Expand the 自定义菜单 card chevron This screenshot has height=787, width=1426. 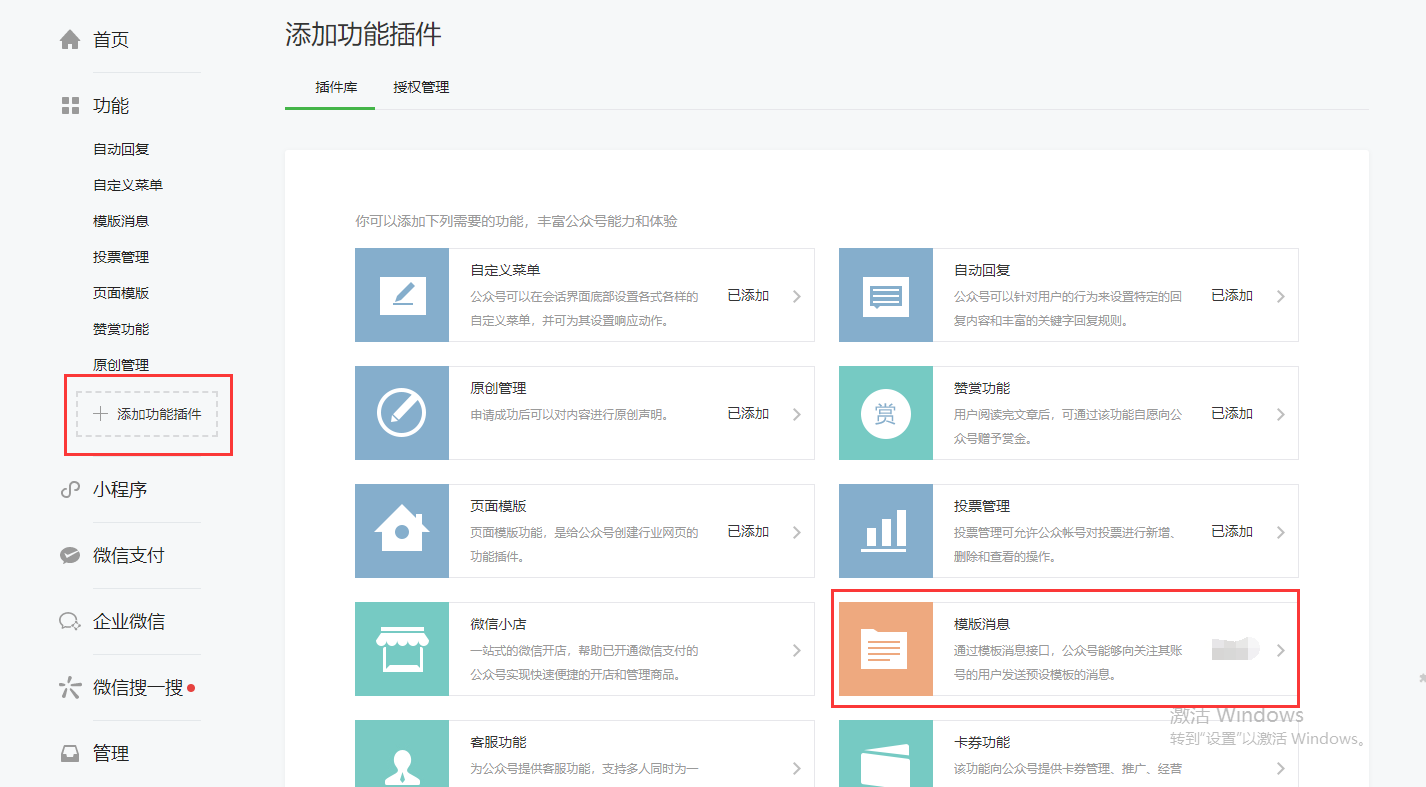(x=797, y=296)
